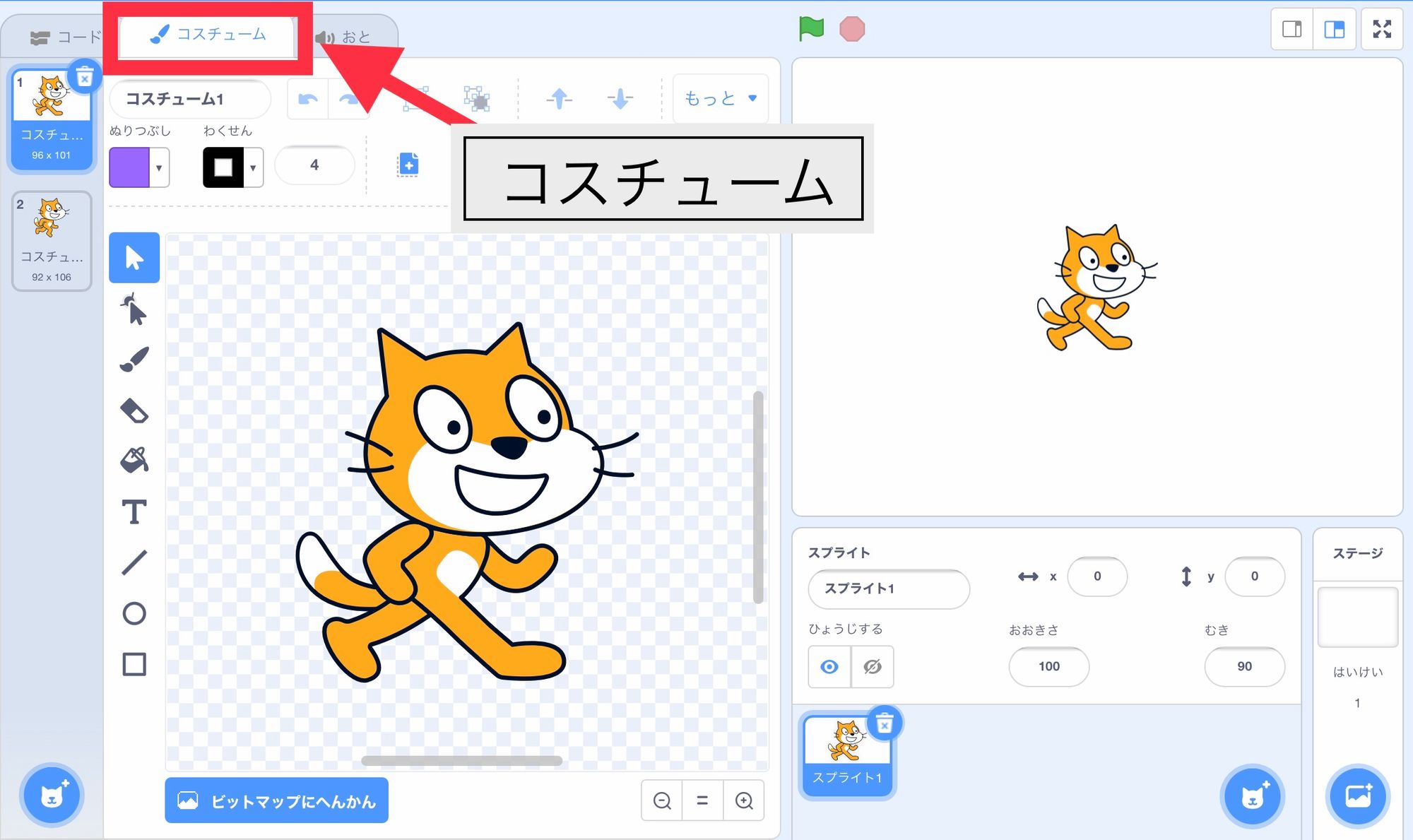Click the ステージ panel label
The width and height of the screenshot is (1413, 840).
pos(1357,553)
